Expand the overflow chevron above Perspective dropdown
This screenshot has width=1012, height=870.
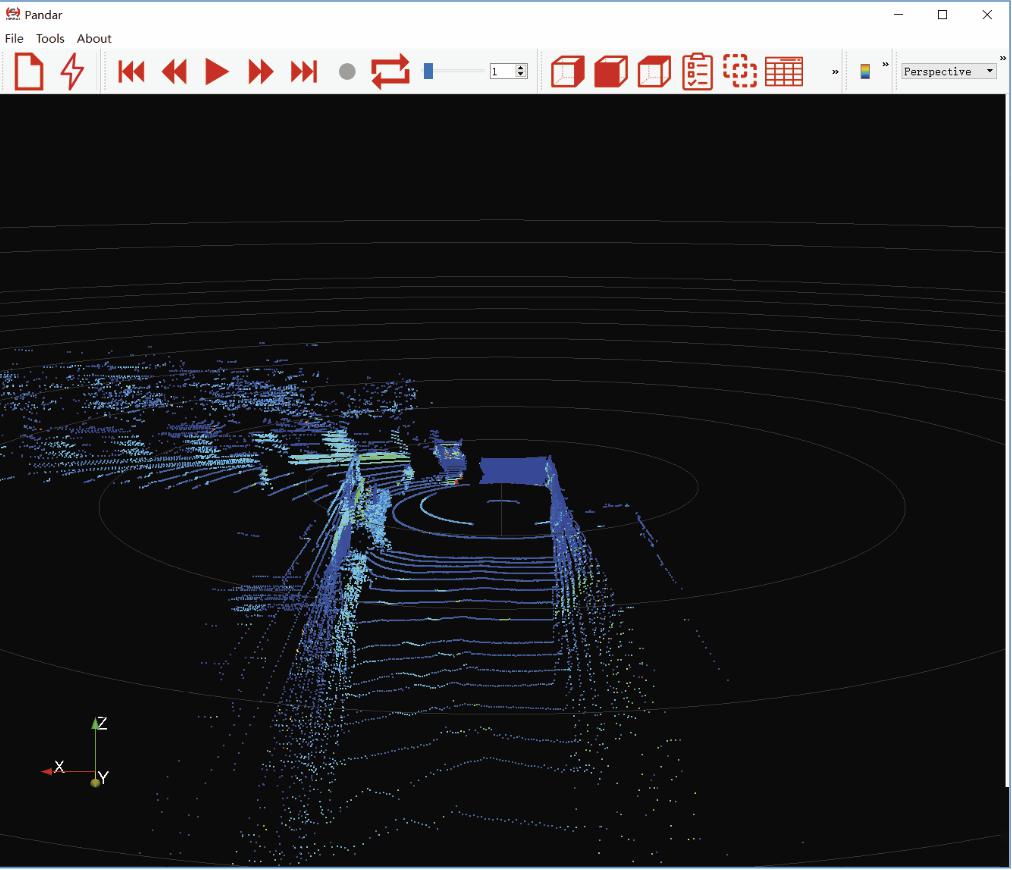coord(1003,58)
